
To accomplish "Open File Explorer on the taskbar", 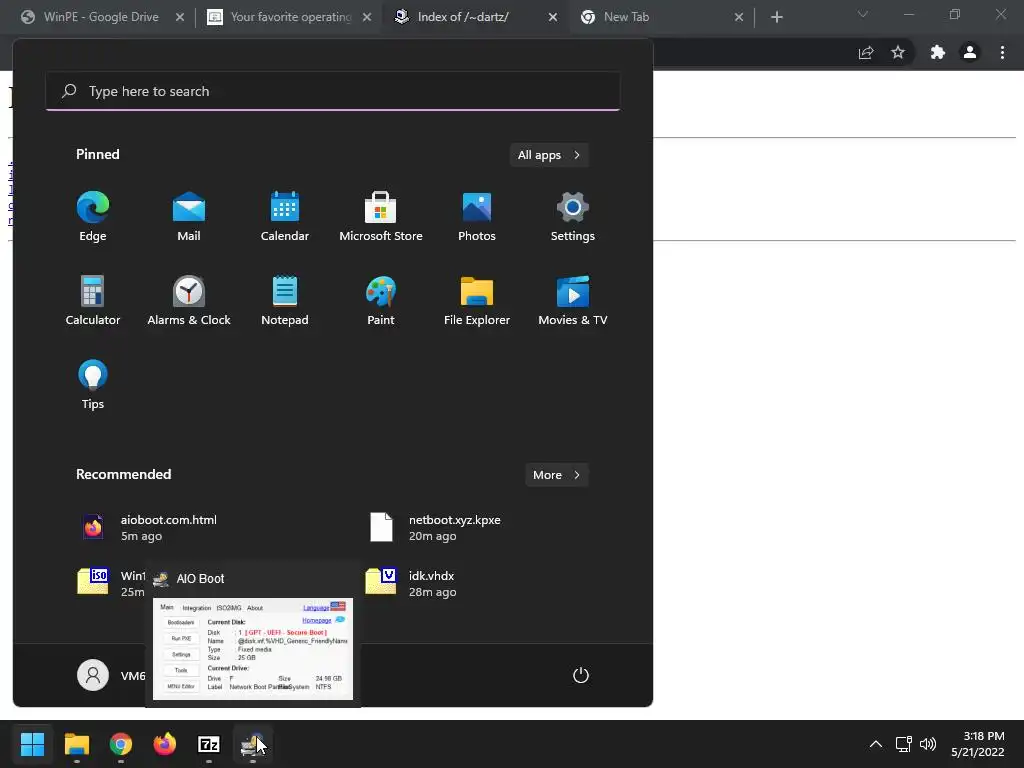I will coord(77,744).
